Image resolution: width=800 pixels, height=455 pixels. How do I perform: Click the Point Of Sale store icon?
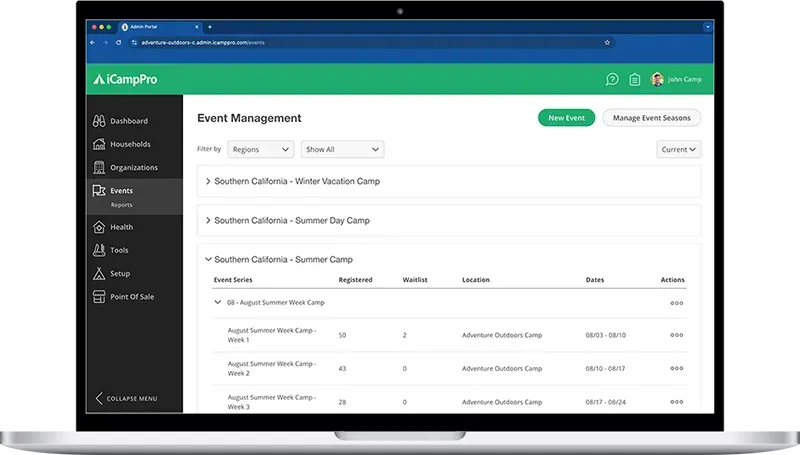(x=99, y=296)
